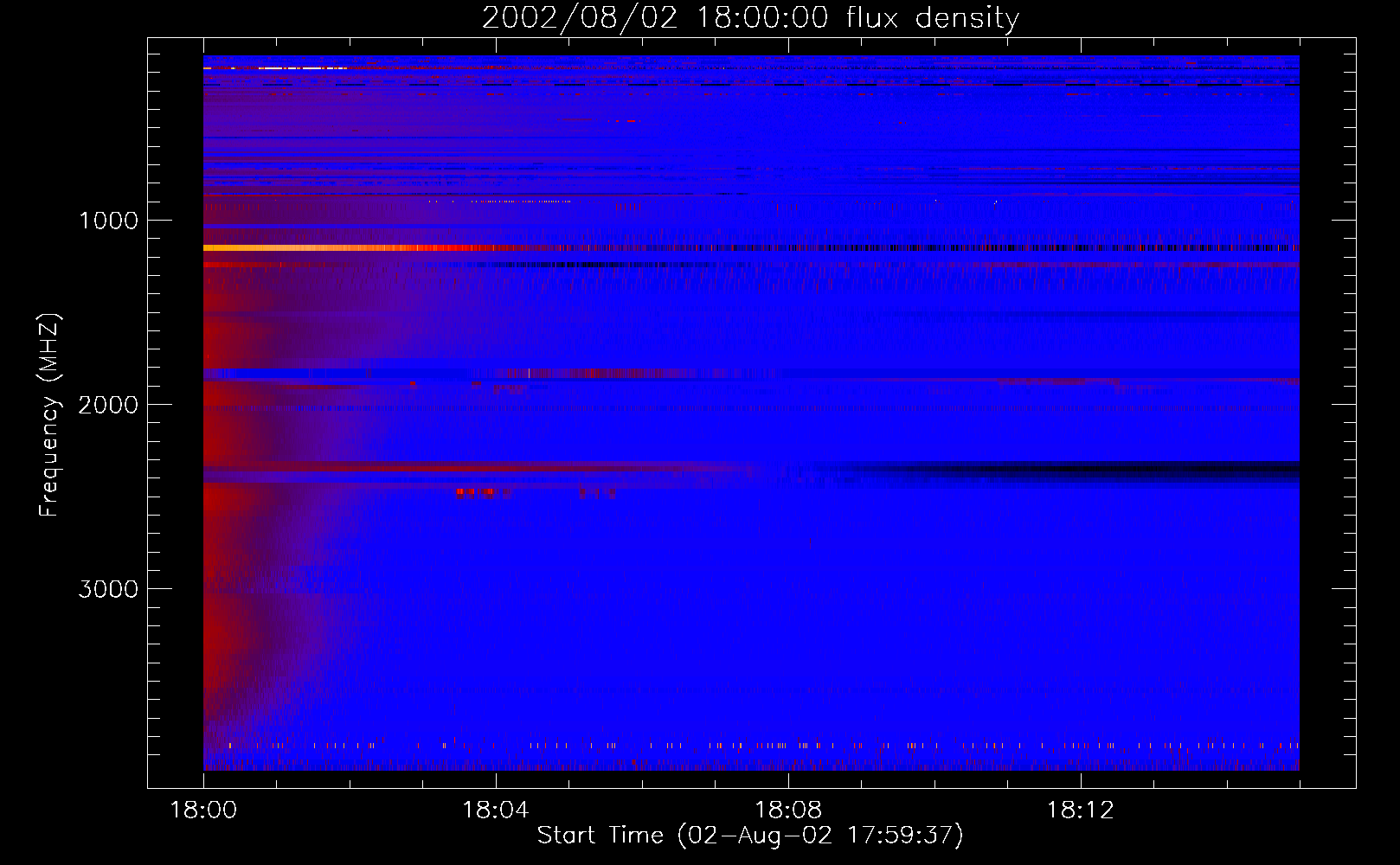Click the 'Start Time (02-Aug-02 17:59:37)' label
The height and width of the screenshot is (865, 1400).
[x=750, y=836]
